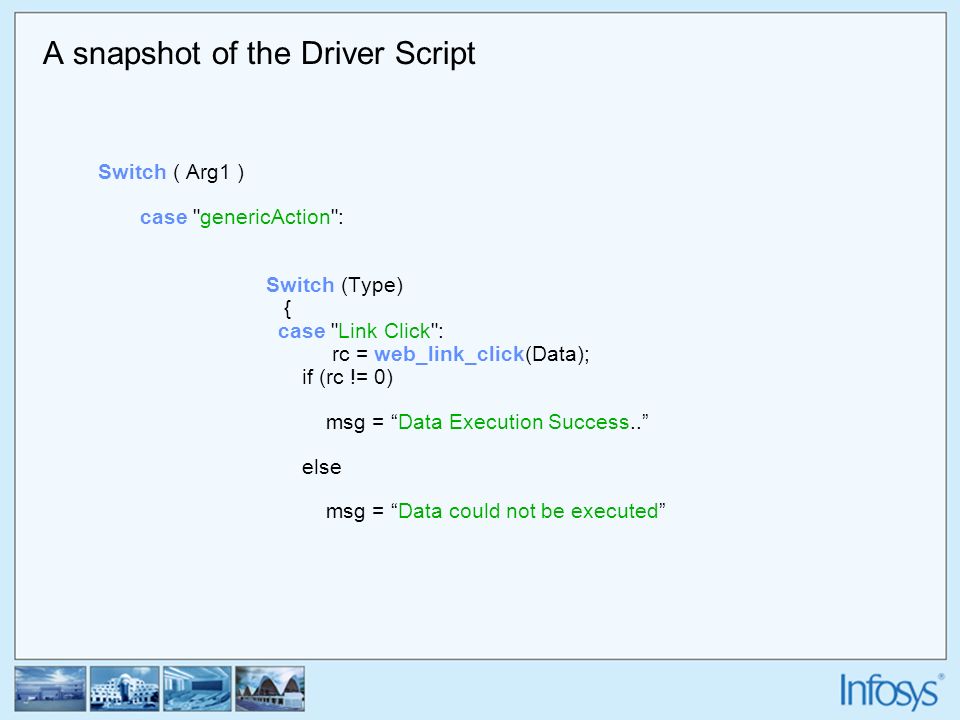960x720 pixels.
Task: Click the first campus photo thumbnail in footer
Action: coord(50,689)
